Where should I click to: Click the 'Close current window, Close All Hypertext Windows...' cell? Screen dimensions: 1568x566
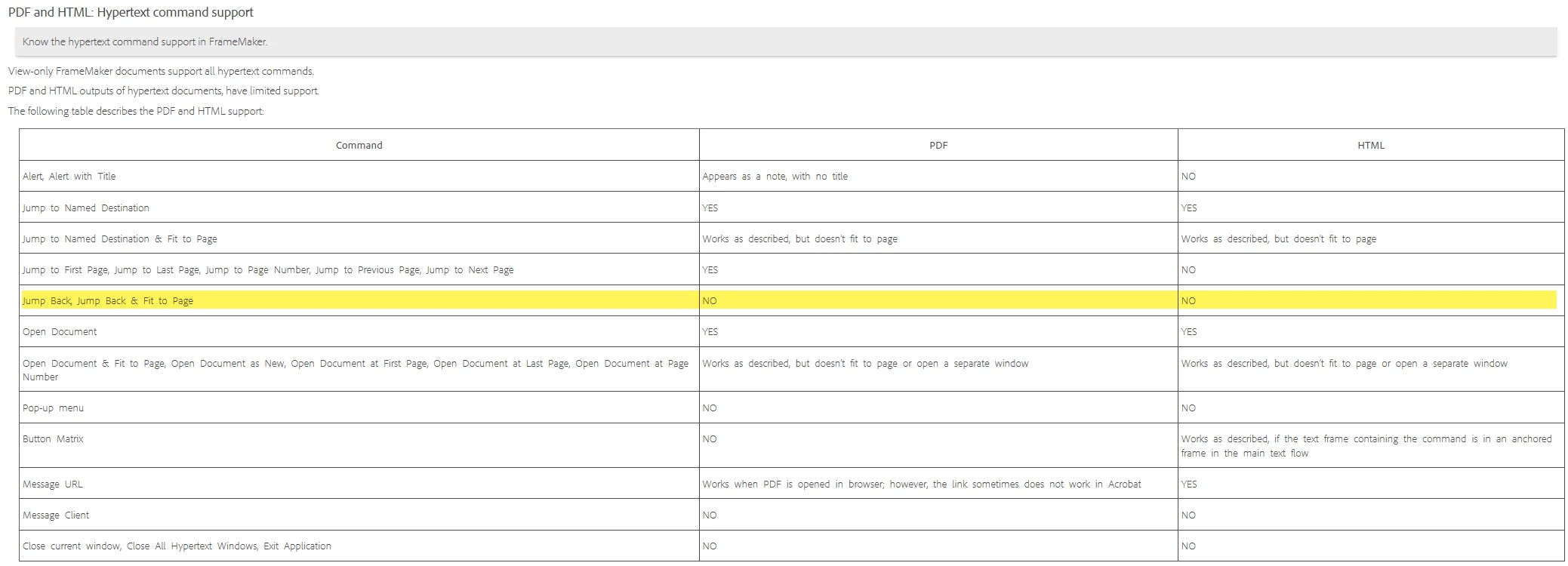[x=359, y=546]
